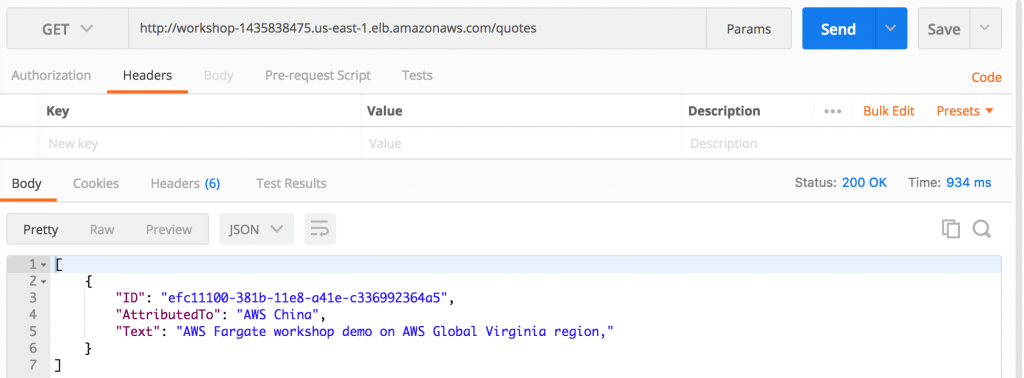Open the Presets dropdown
The width and height of the screenshot is (1024, 378).
tap(965, 111)
